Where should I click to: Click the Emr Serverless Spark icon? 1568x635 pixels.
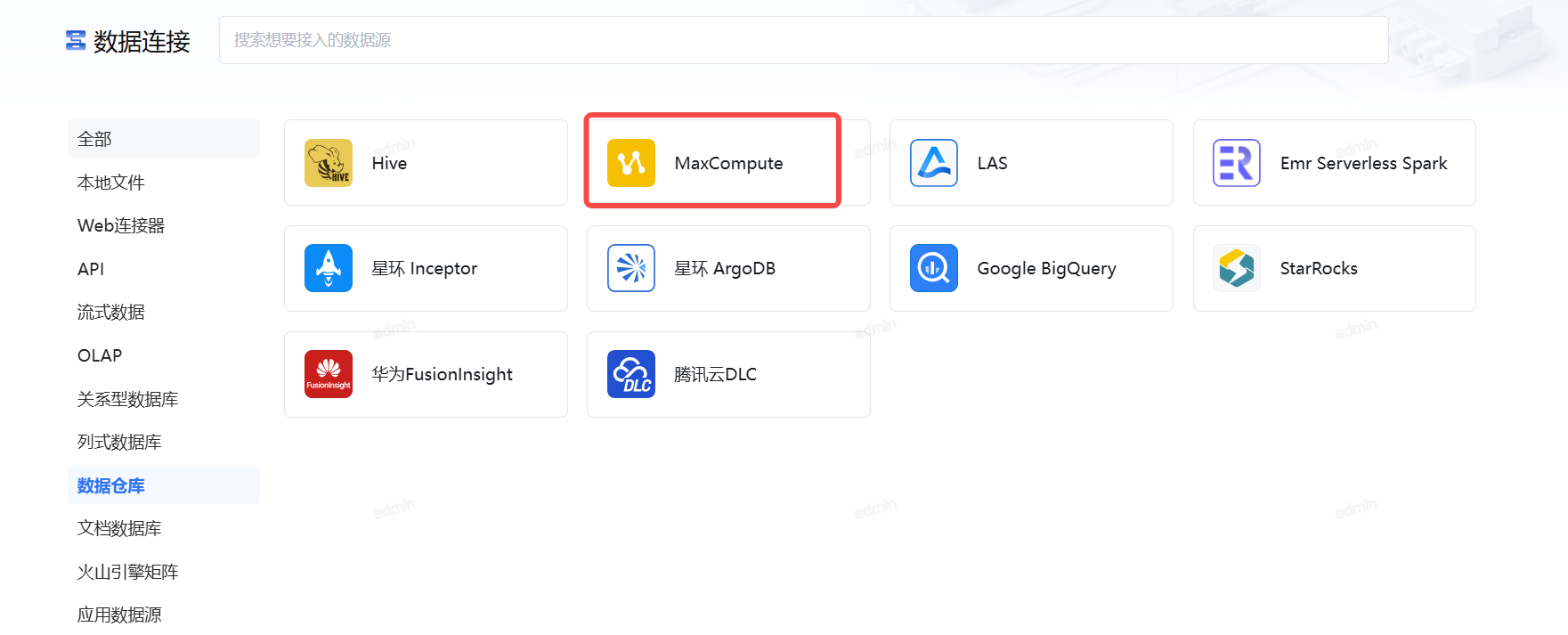point(1236,163)
